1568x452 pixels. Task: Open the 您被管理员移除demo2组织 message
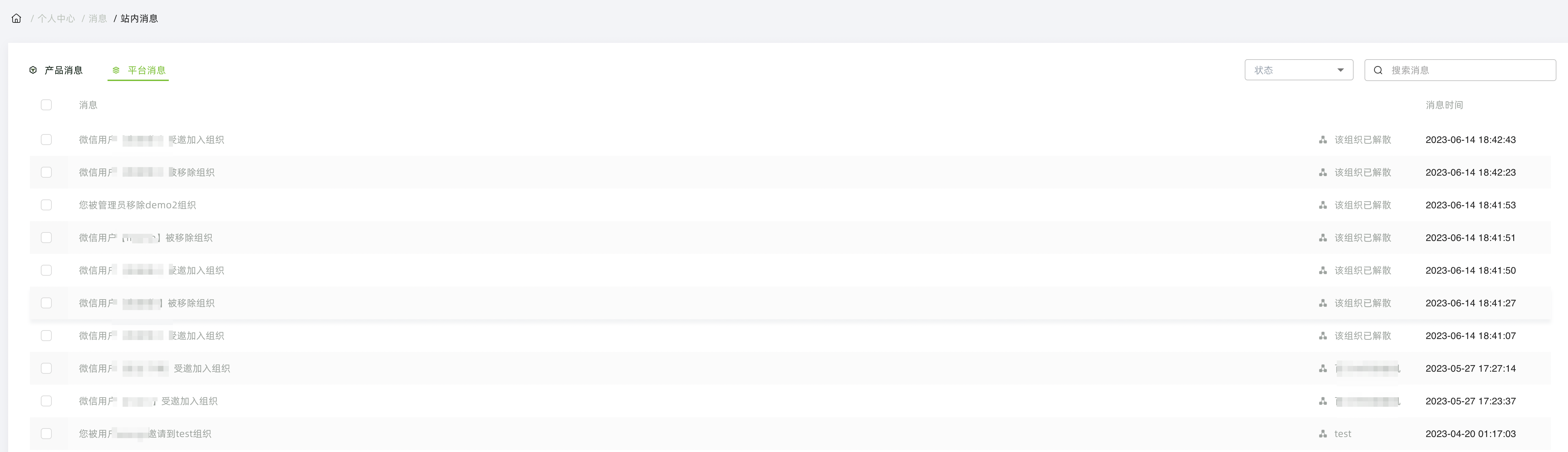point(137,205)
